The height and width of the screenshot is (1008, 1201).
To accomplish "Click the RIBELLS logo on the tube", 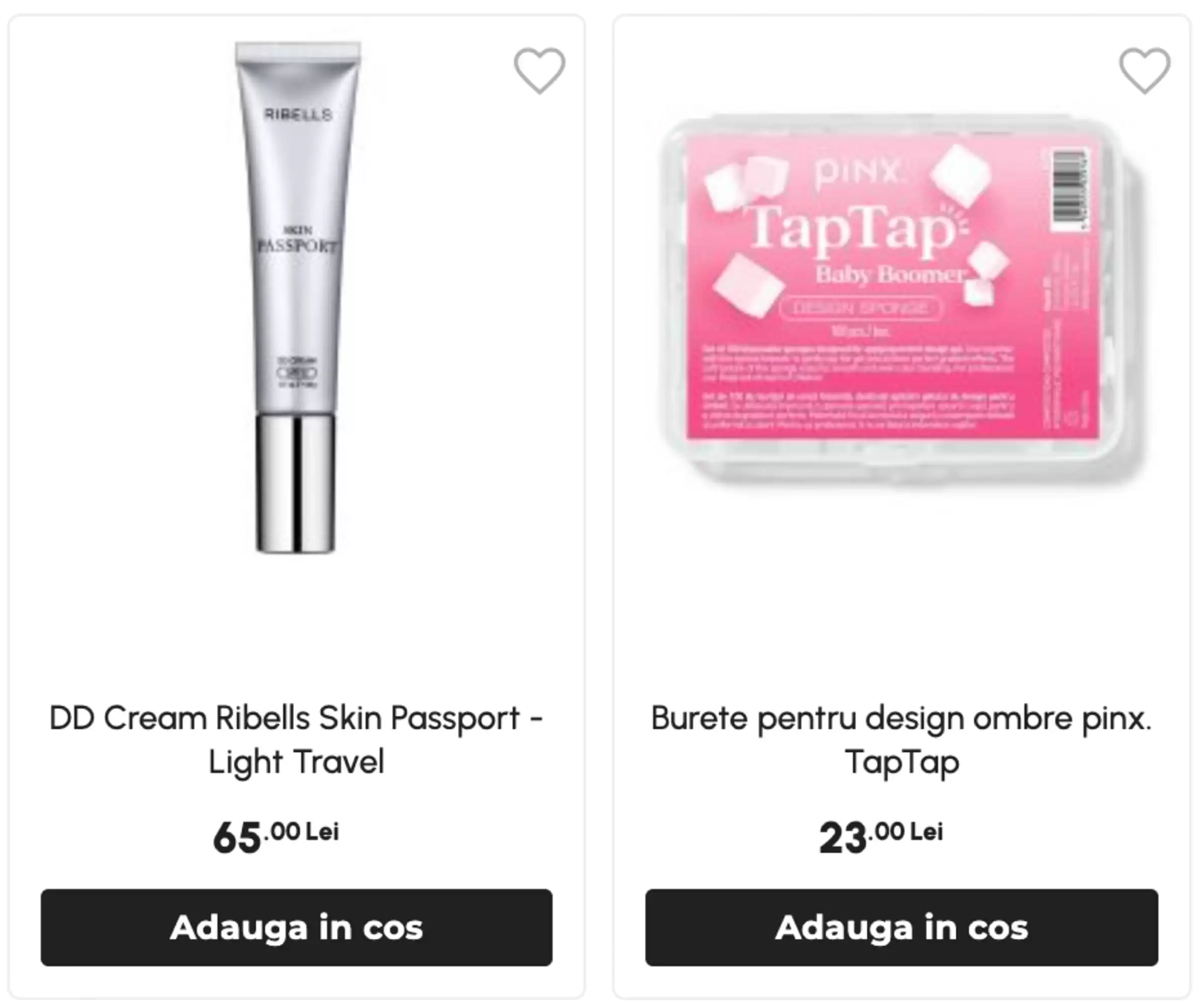I will point(298,114).
